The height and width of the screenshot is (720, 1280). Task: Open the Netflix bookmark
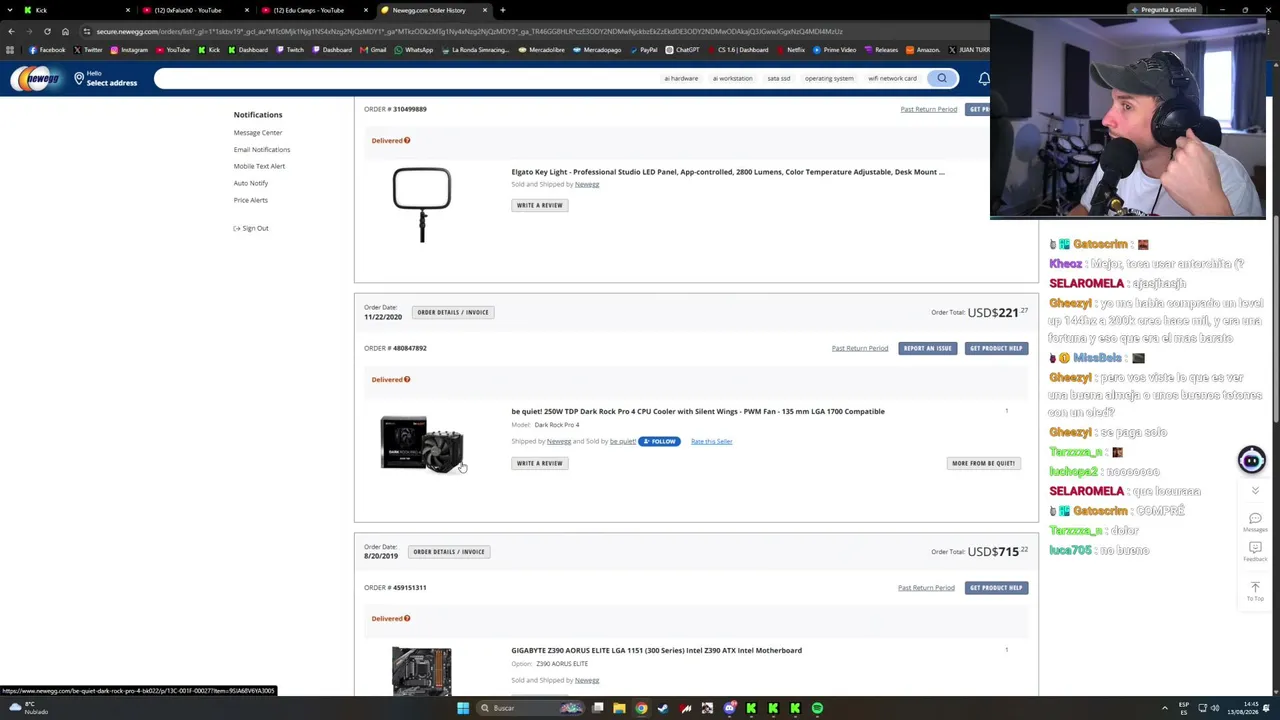(790, 50)
